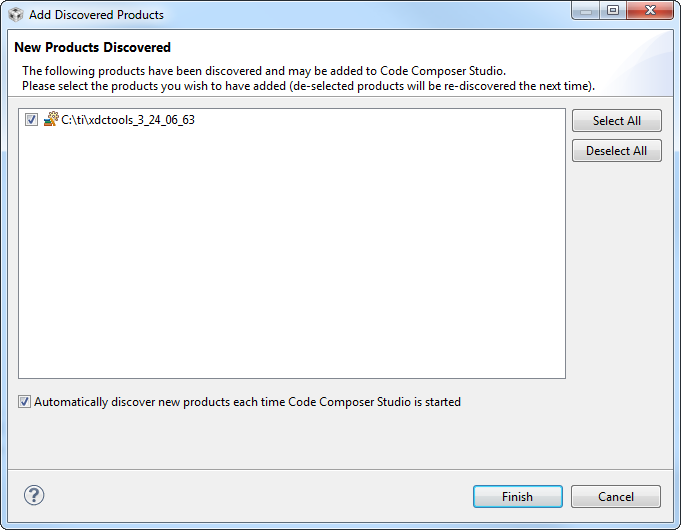Maximize the Add Discovered Products window
This screenshot has width=681, height=530.
613,11
